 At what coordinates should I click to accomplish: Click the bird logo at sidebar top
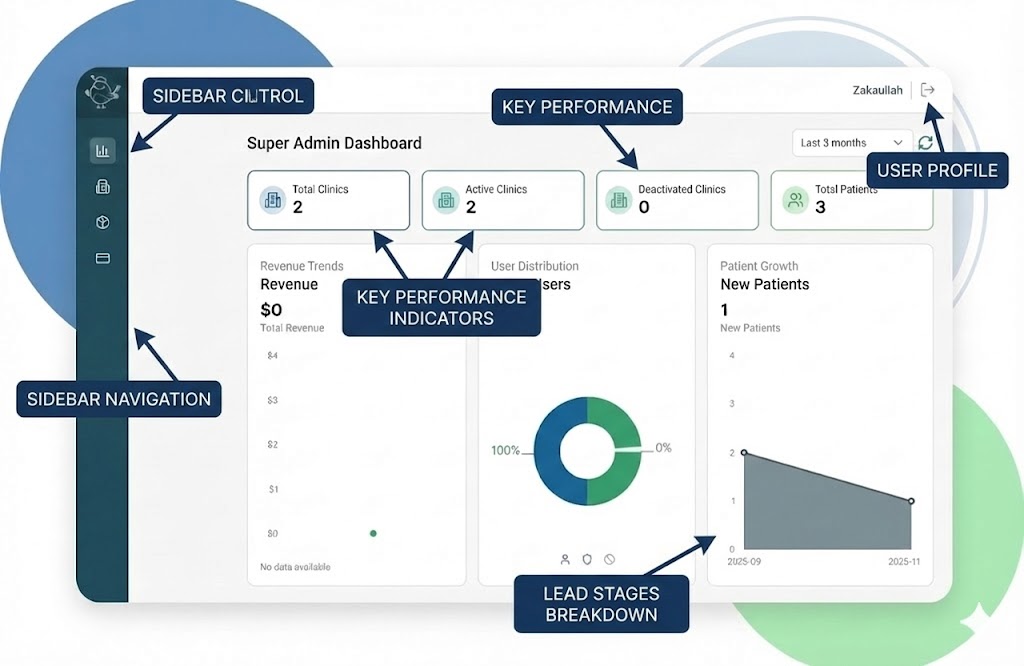click(x=102, y=93)
